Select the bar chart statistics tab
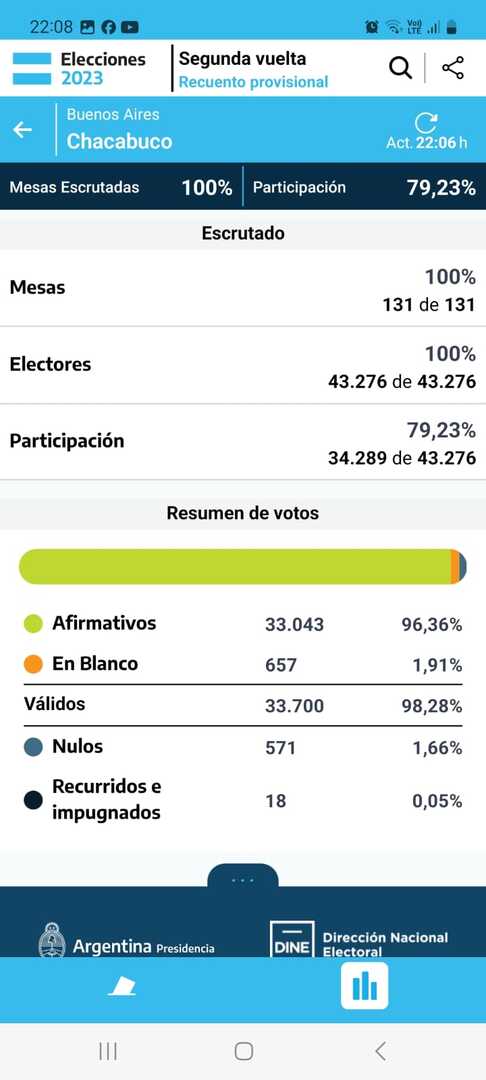Image resolution: width=486 pixels, height=1080 pixels. (364, 986)
